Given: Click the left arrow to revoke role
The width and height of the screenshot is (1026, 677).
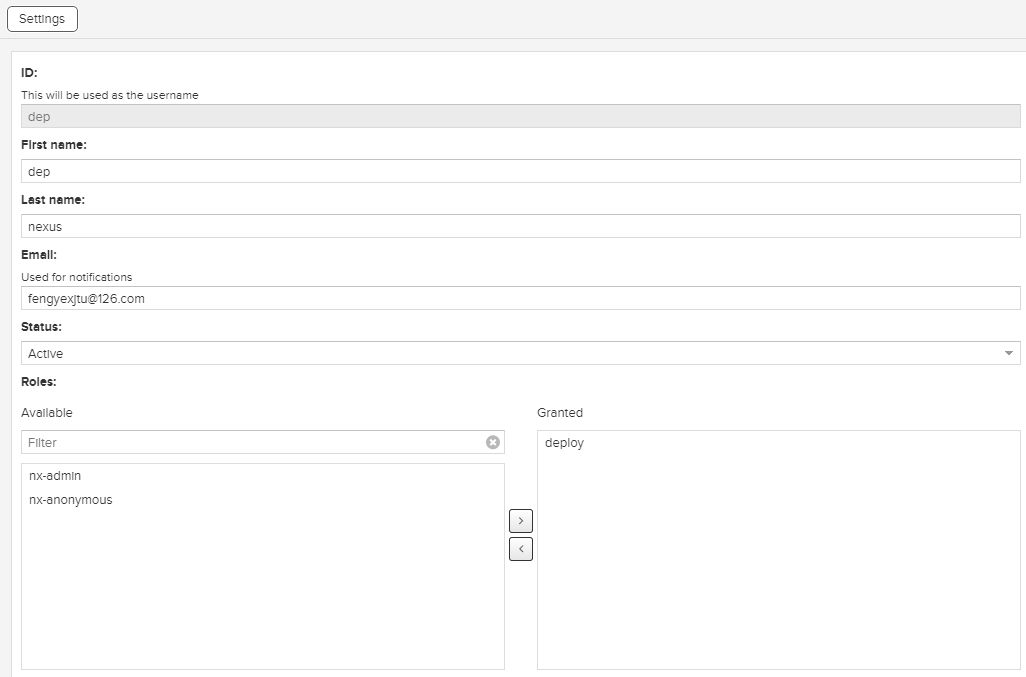Looking at the screenshot, I should 521,549.
